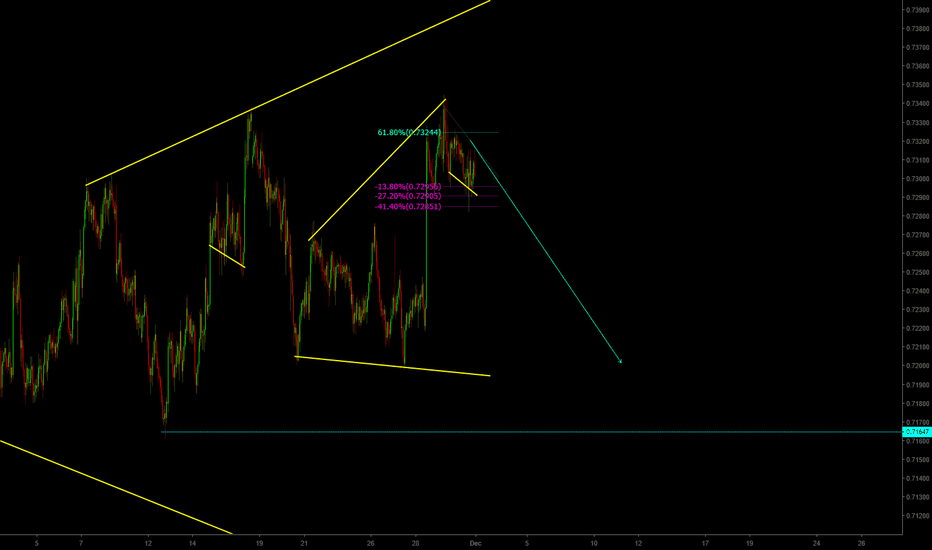
Task: Click the Dec label on date axis
Action: point(474,543)
